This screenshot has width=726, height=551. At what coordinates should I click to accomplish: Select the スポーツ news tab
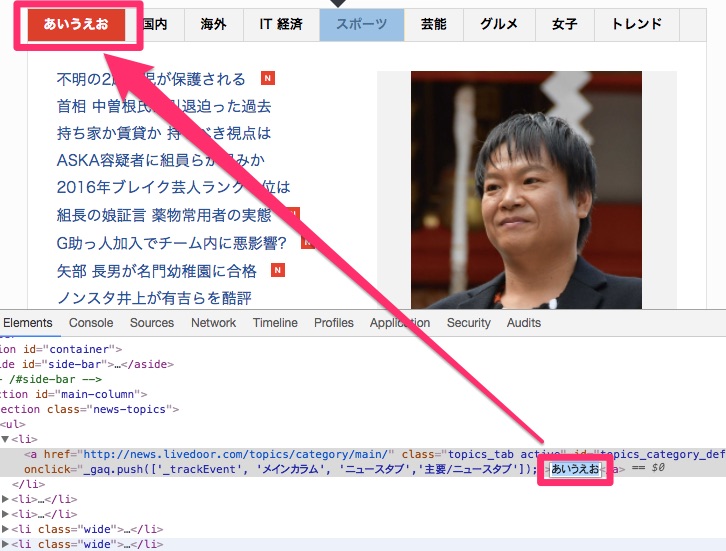pos(362,25)
